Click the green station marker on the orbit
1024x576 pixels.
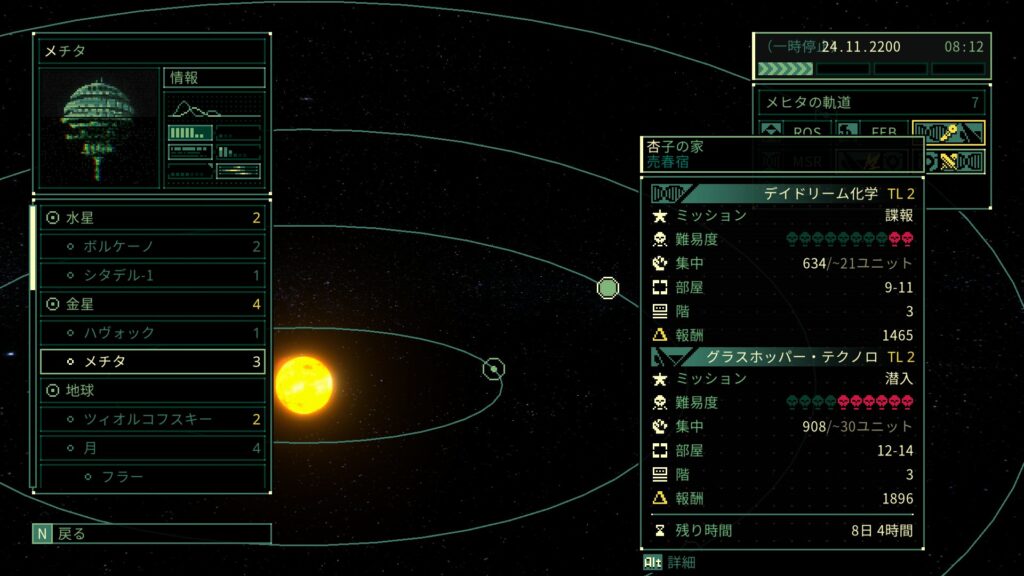[608, 288]
